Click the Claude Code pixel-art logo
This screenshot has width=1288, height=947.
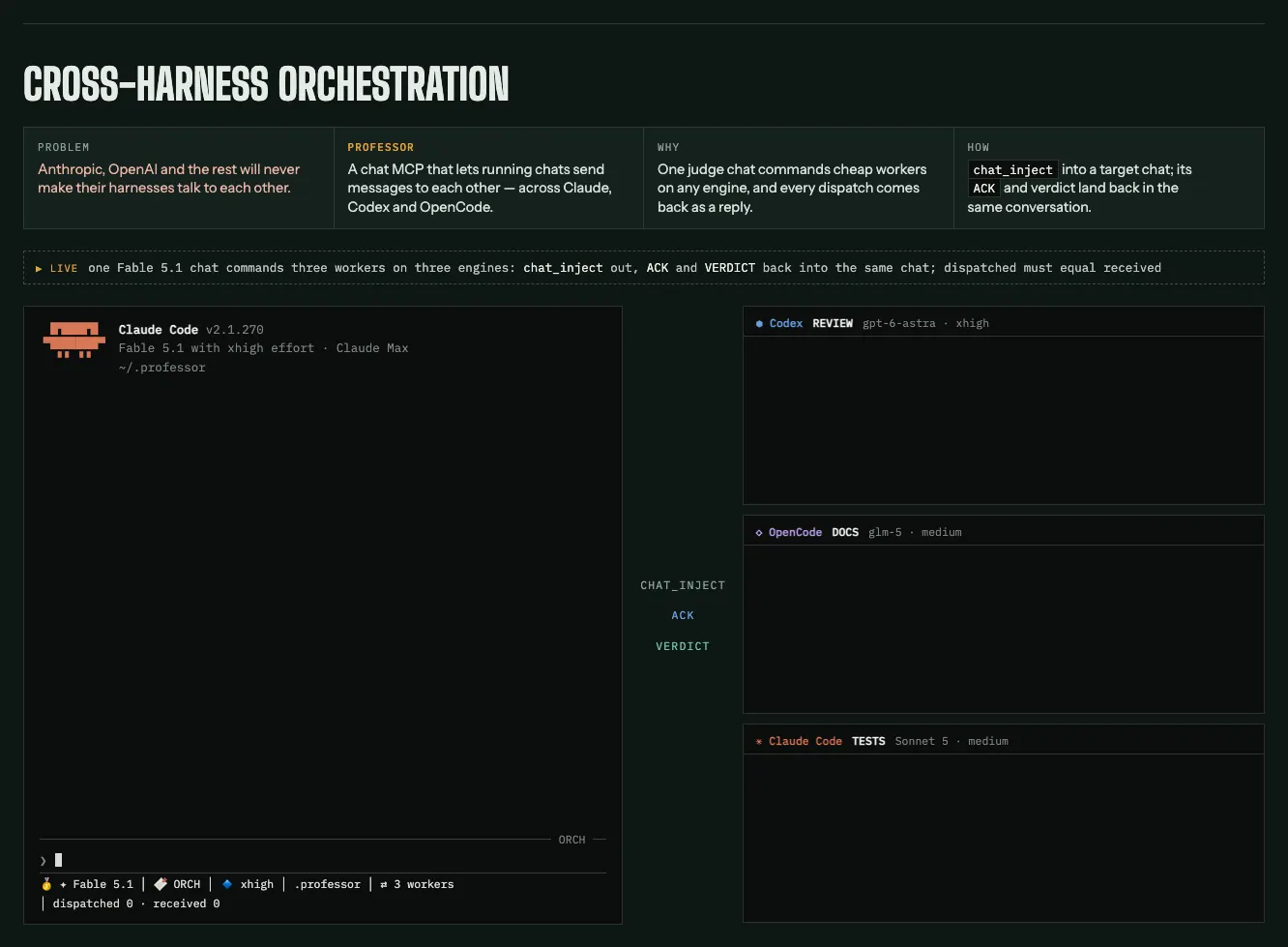pyautogui.click(x=74, y=340)
